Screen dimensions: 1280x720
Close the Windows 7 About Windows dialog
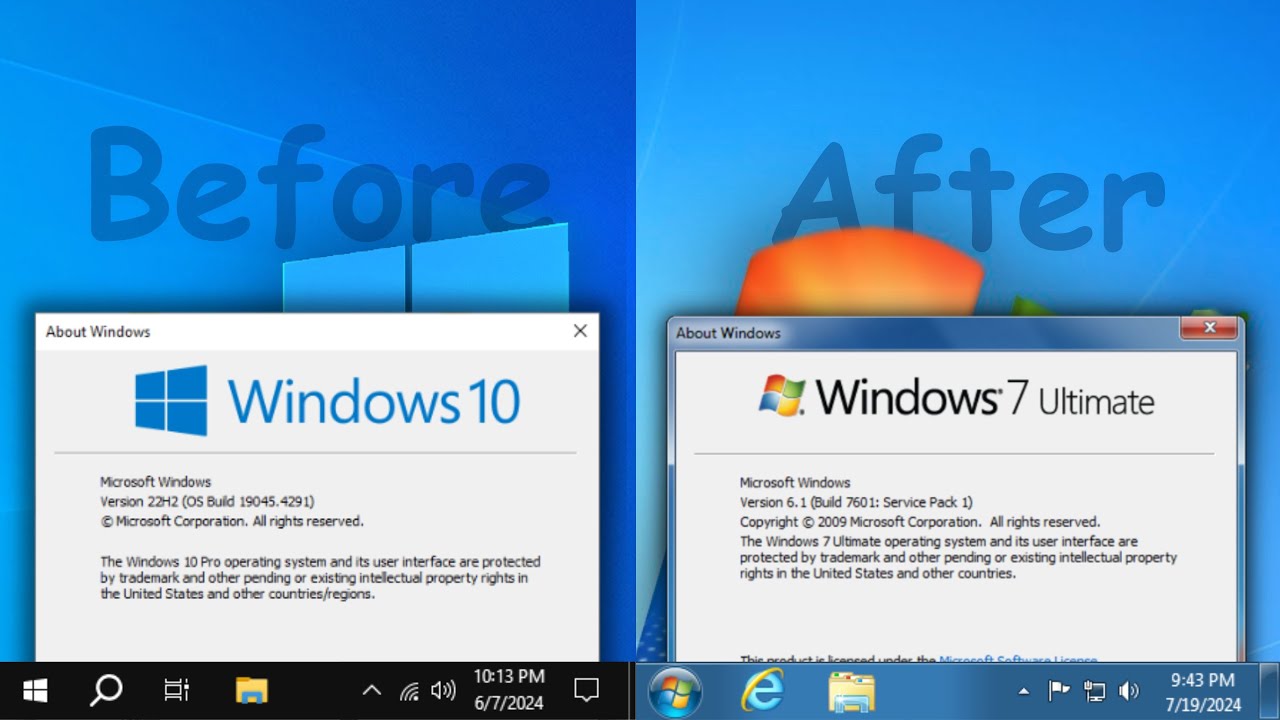1209,328
